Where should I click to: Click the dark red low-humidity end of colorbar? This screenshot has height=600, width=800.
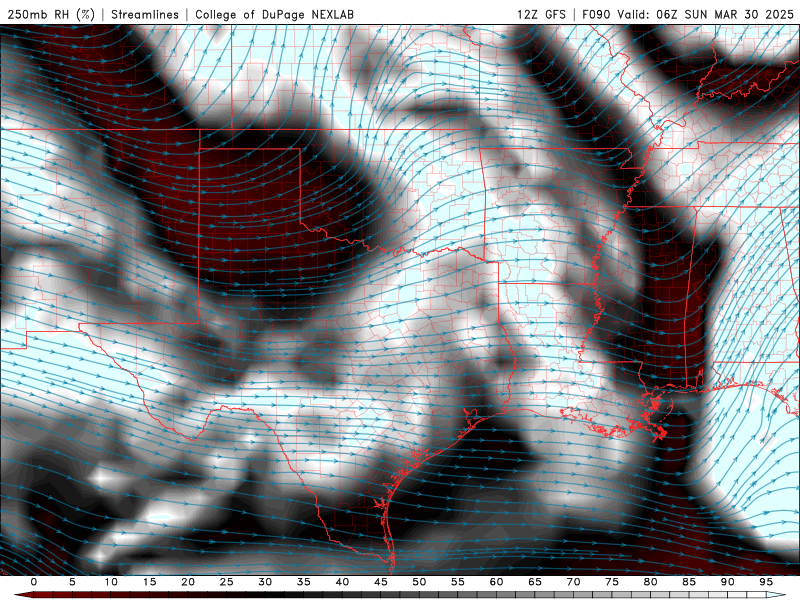26,595
